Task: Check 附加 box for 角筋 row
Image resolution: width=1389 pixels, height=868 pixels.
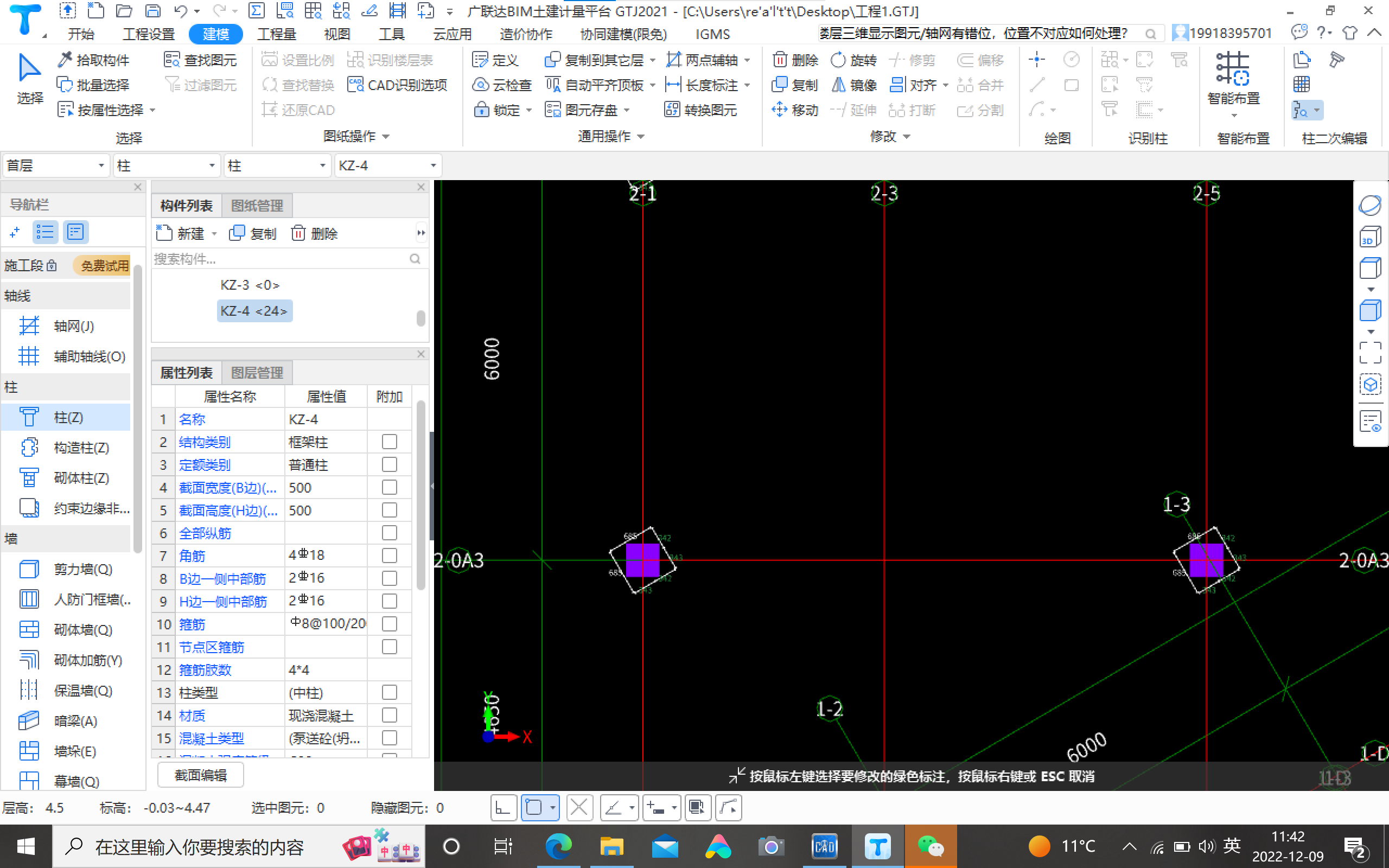Action: point(389,555)
